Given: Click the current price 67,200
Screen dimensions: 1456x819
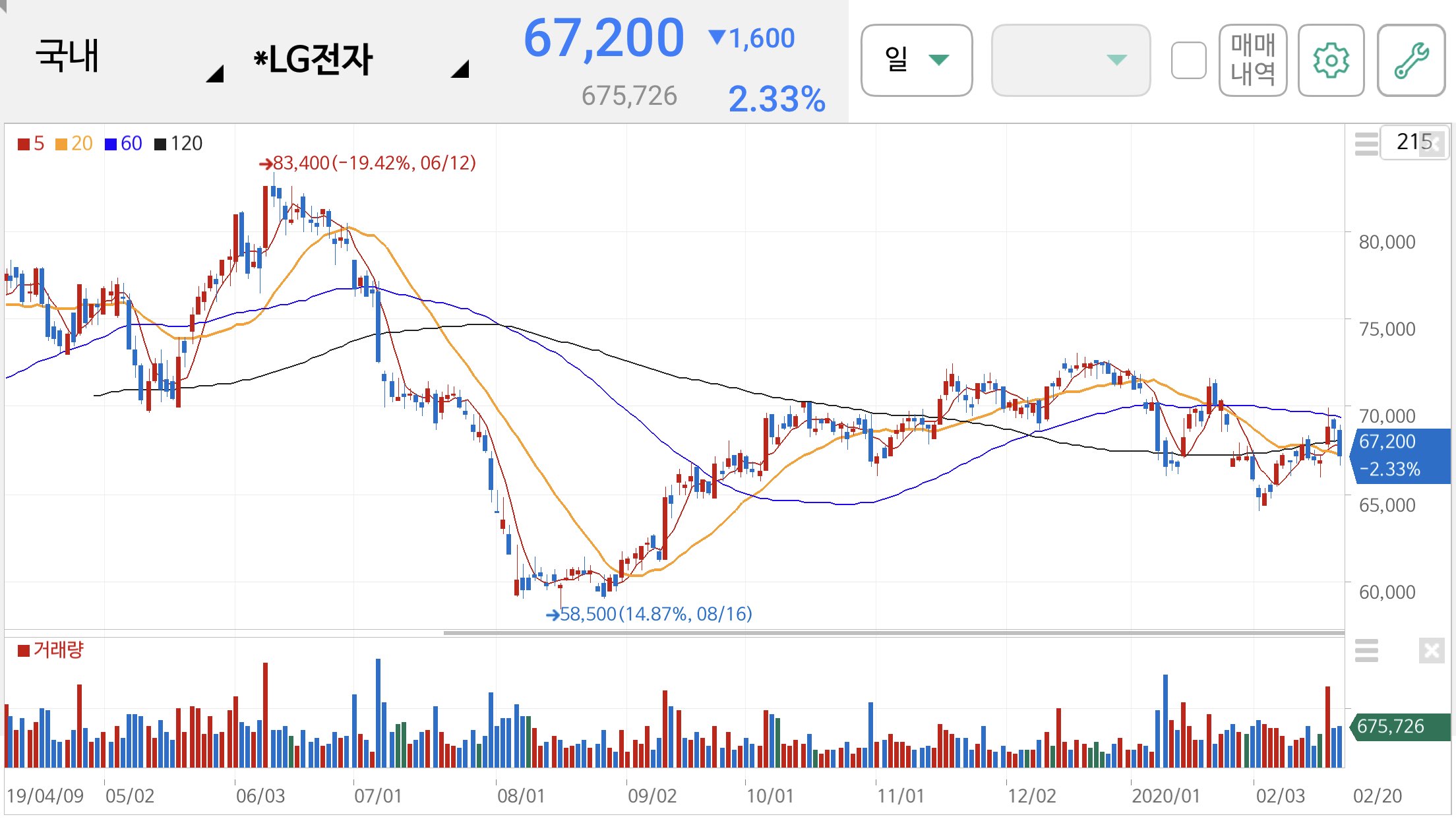Looking at the screenshot, I should 603,38.
